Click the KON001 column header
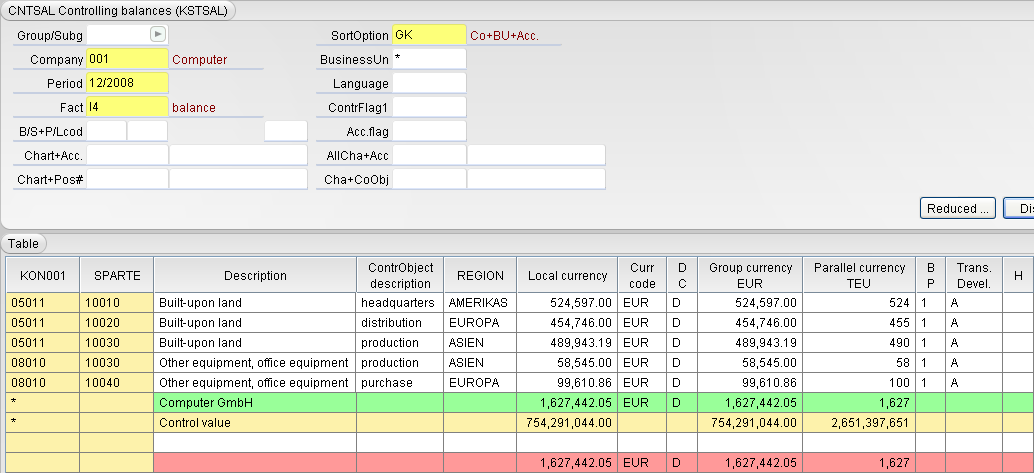The height and width of the screenshot is (473, 1034). coord(43,276)
